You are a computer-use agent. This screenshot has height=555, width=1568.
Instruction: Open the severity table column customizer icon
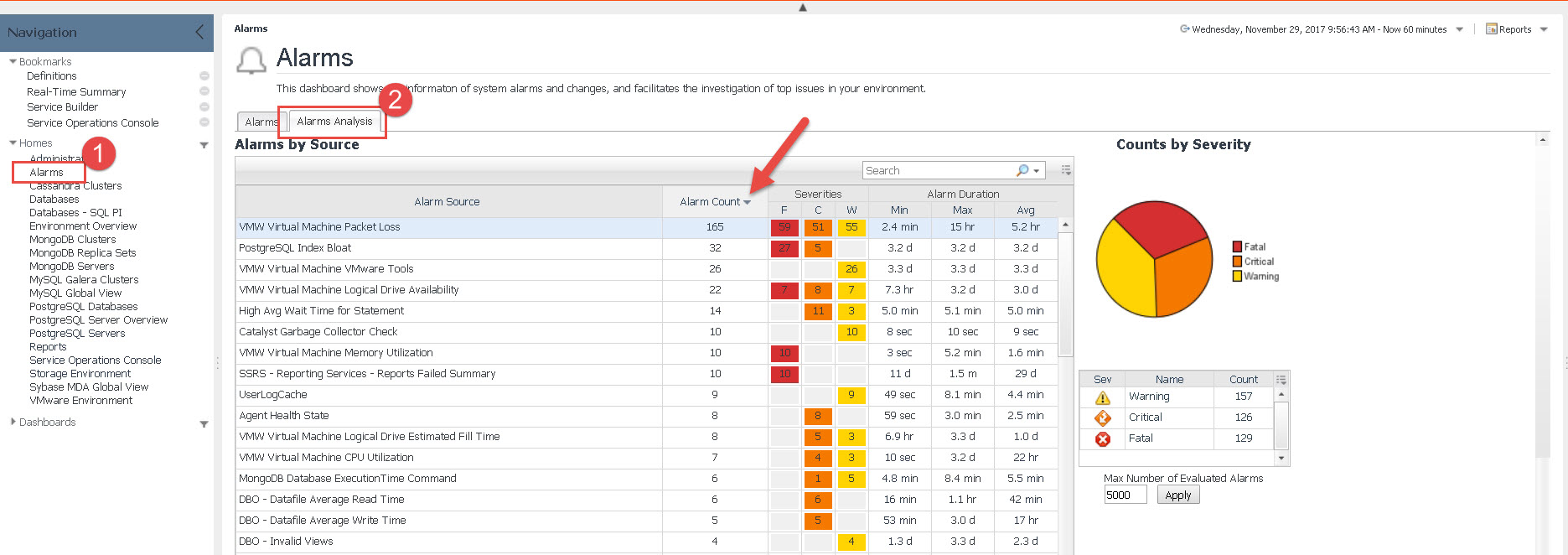coord(1281,380)
